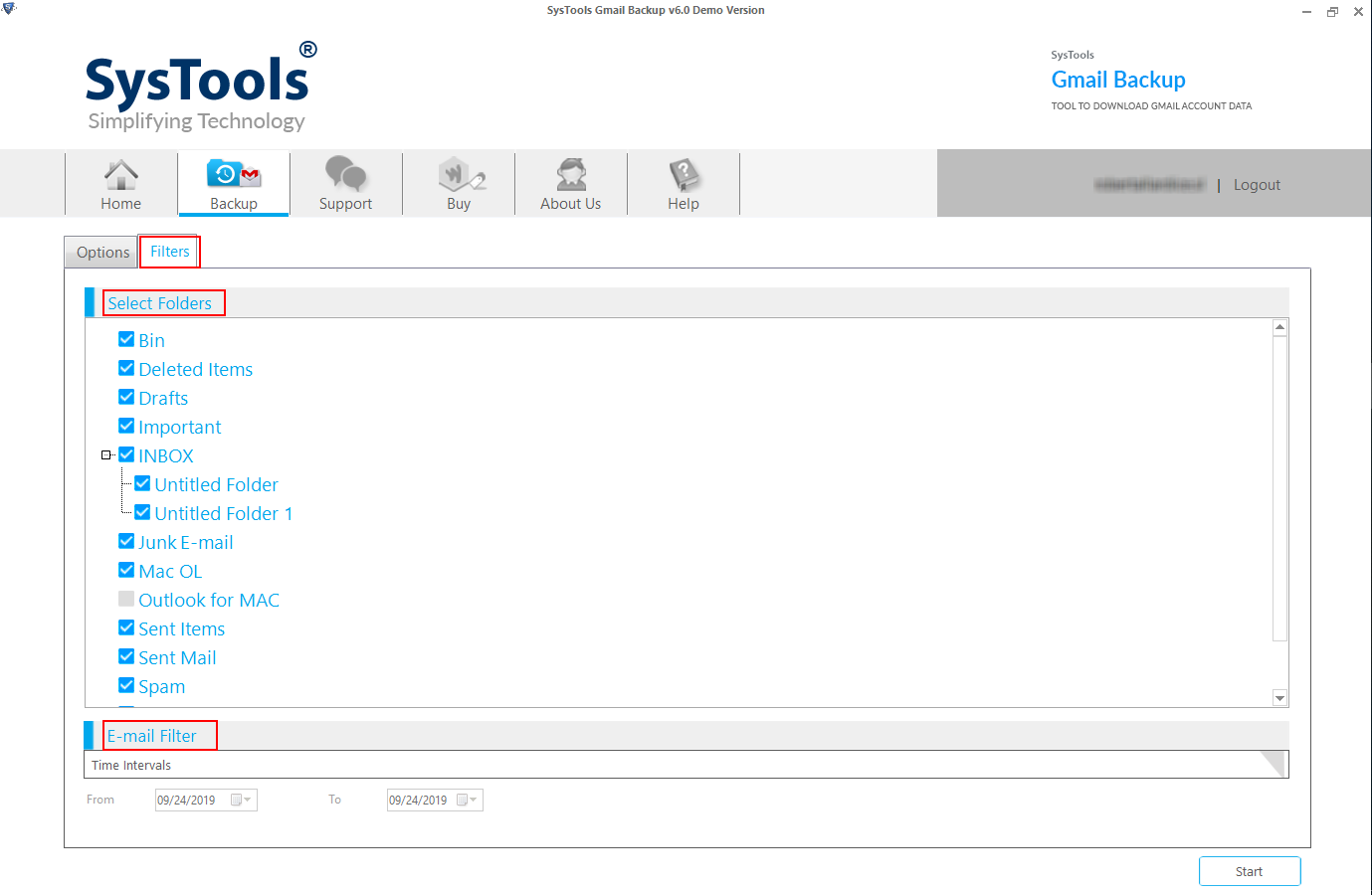Uncheck the Deleted Items checkbox
The height and width of the screenshot is (895, 1372).
pyautogui.click(x=126, y=368)
